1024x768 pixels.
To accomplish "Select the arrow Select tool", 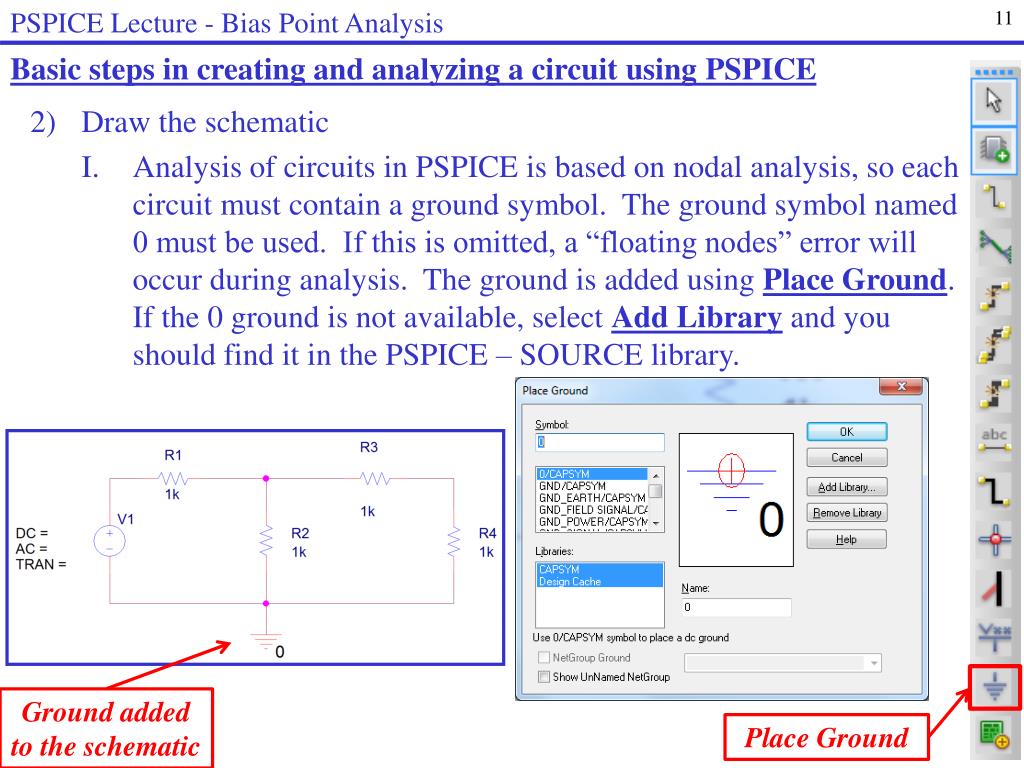I will [x=994, y=101].
